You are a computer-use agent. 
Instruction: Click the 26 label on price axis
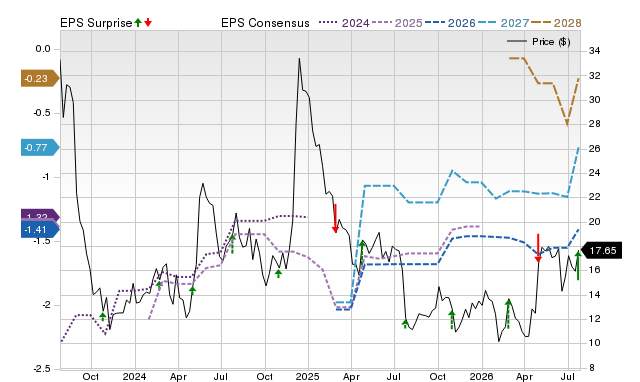point(594,149)
